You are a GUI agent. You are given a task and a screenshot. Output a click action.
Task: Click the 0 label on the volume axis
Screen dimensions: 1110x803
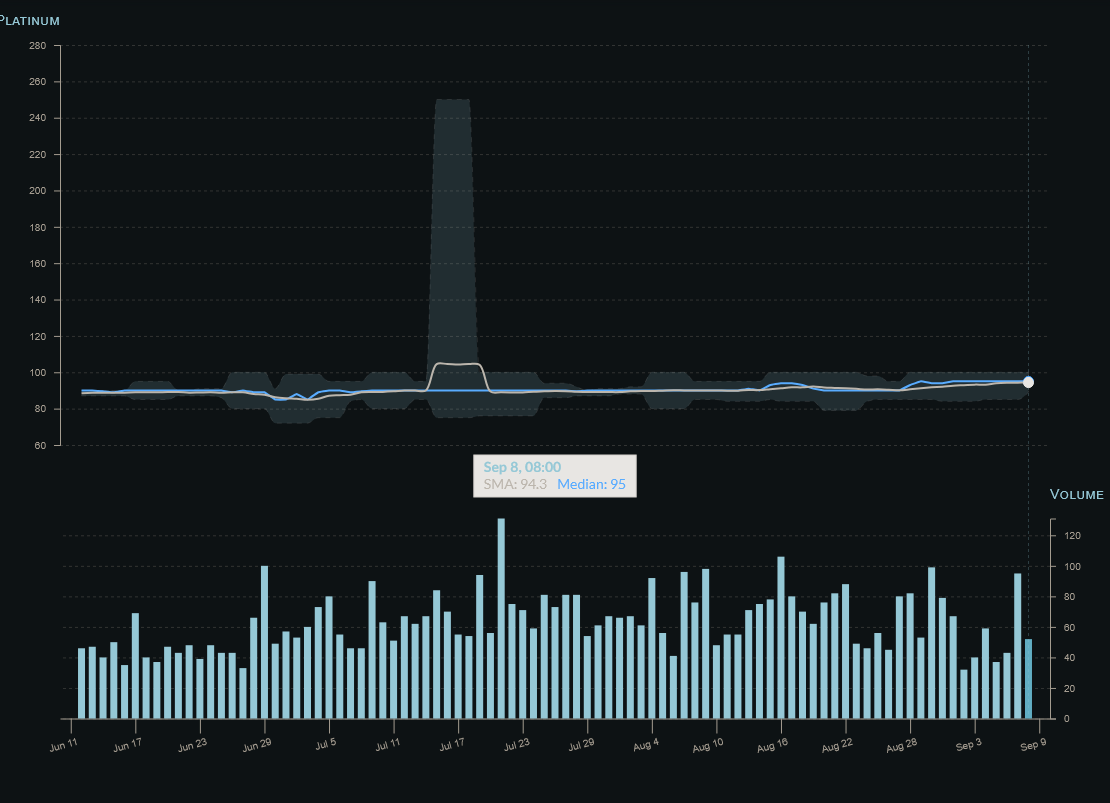pos(1067,719)
